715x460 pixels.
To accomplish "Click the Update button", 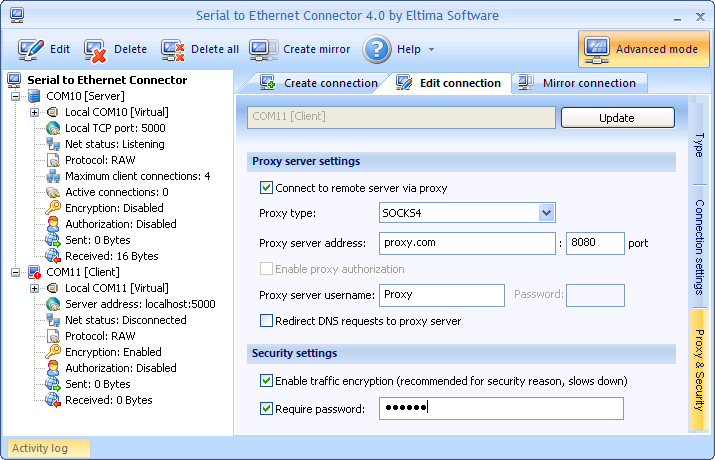I will (x=617, y=118).
